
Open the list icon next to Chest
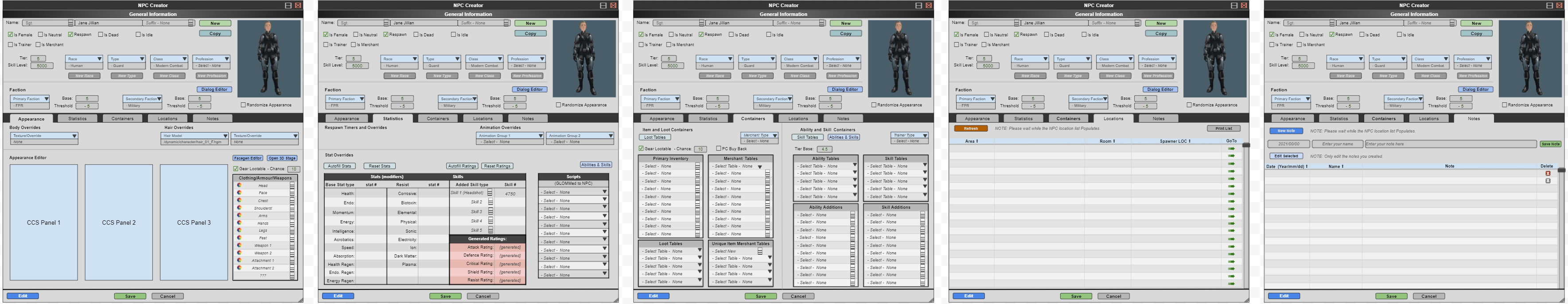coord(292,200)
